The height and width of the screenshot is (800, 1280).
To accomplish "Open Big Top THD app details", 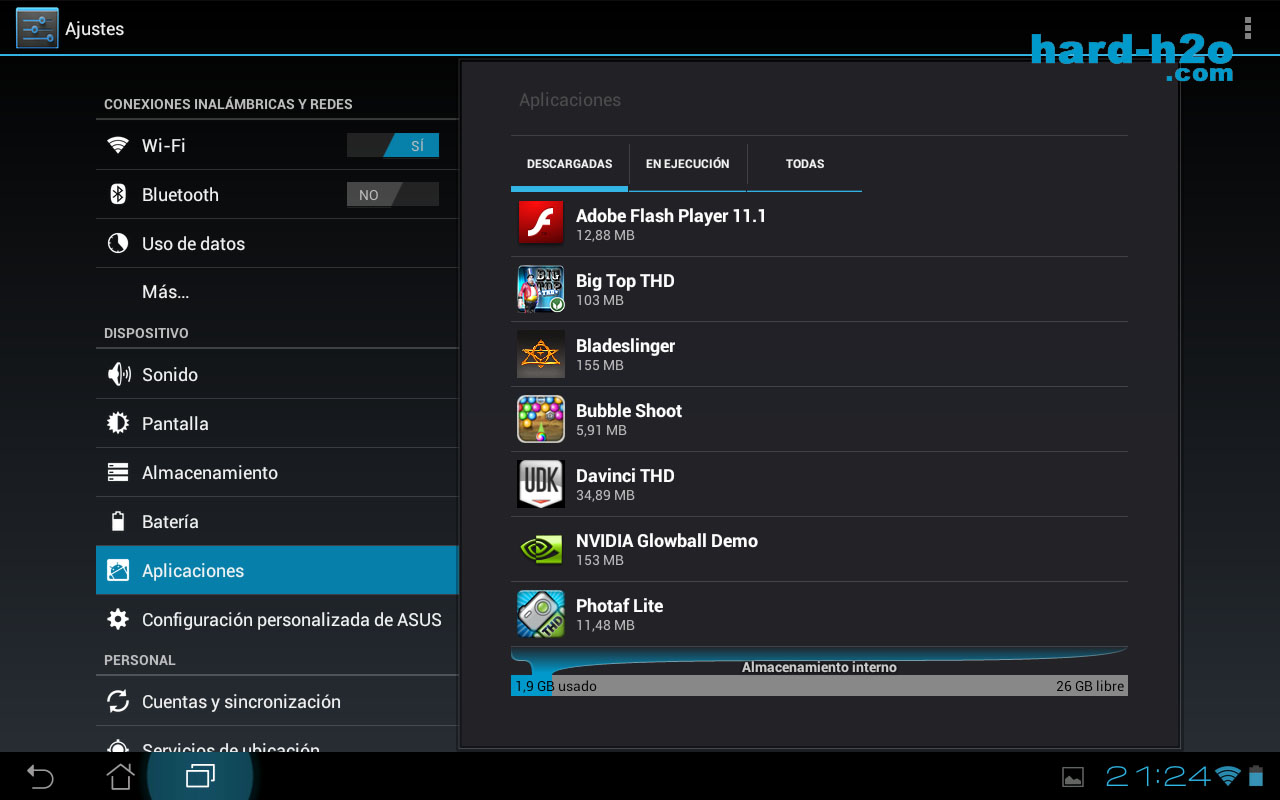I will pos(819,289).
